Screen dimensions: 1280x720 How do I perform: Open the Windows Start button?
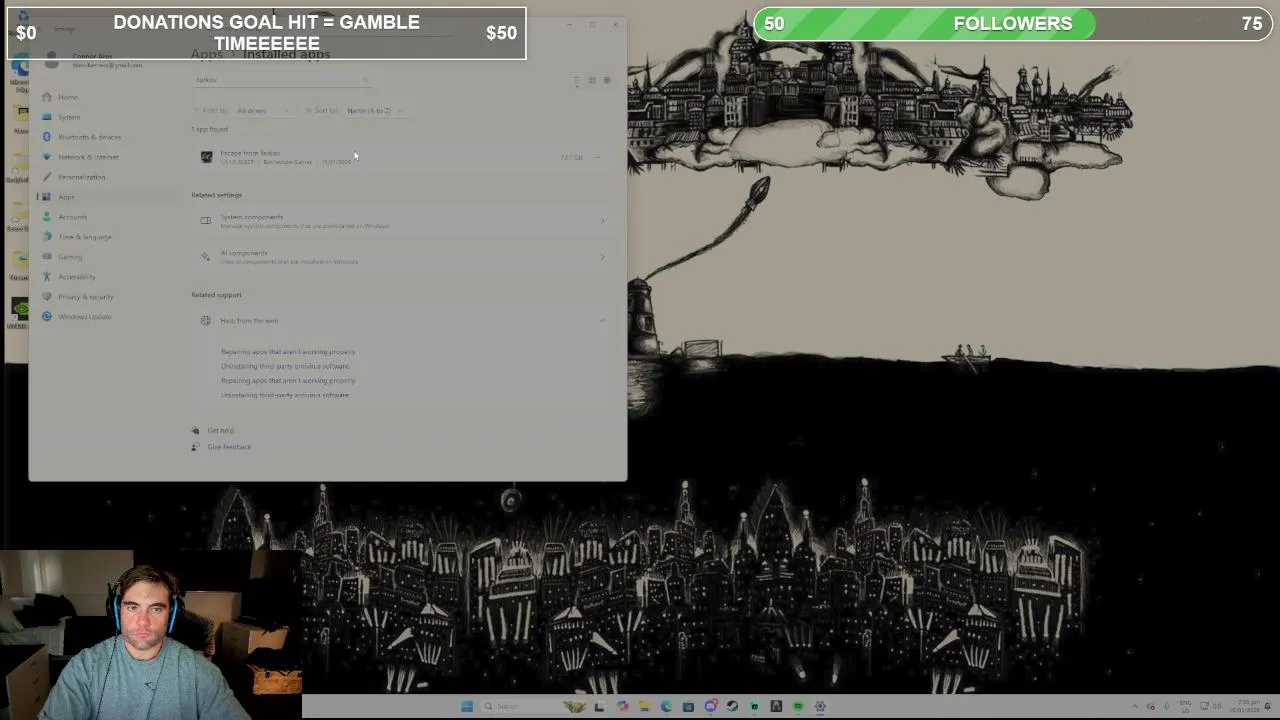[467, 707]
